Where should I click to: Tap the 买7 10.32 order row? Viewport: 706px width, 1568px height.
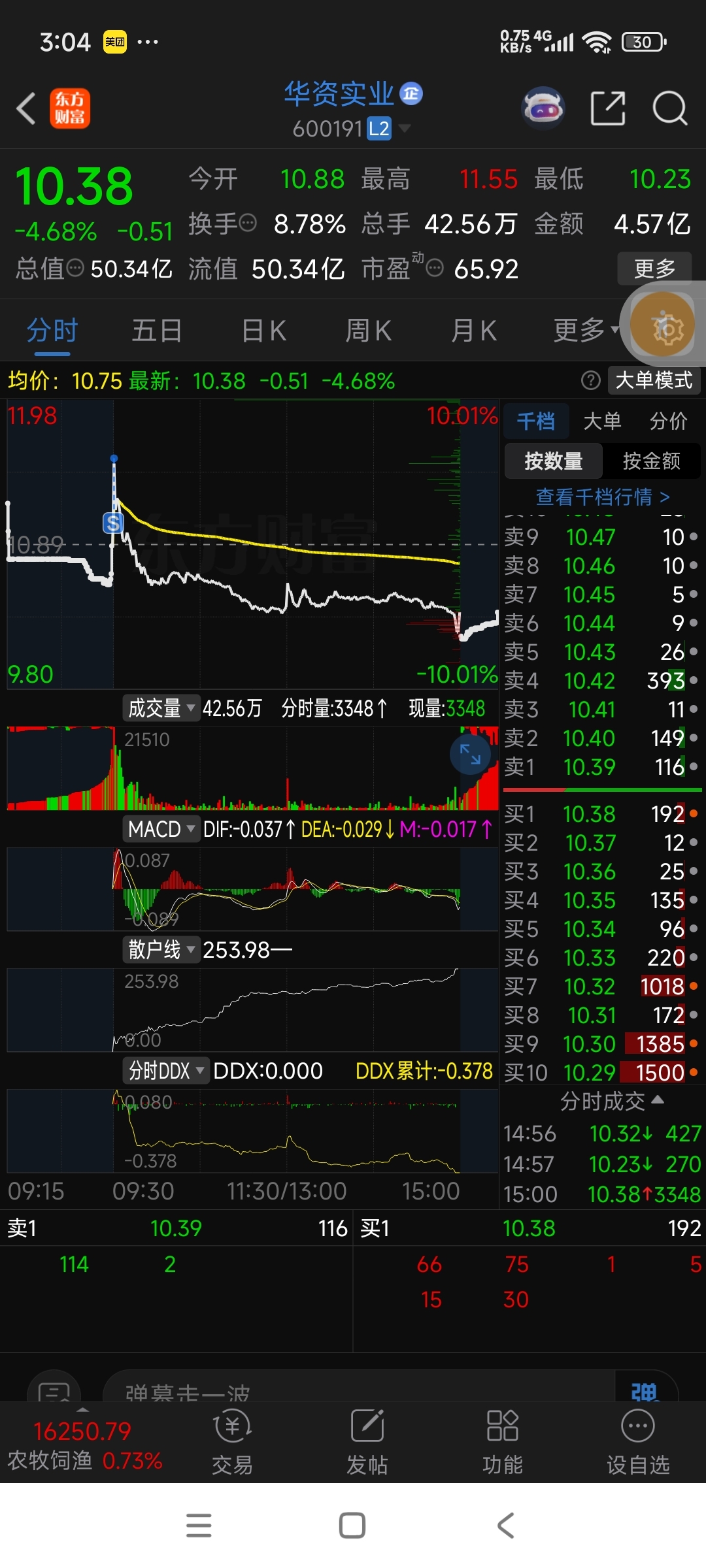(x=601, y=986)
